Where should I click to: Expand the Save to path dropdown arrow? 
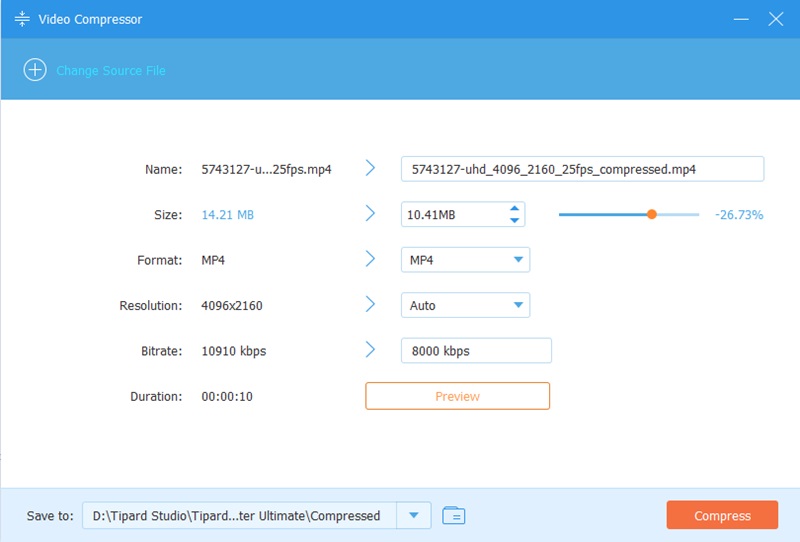coord(414,515)
